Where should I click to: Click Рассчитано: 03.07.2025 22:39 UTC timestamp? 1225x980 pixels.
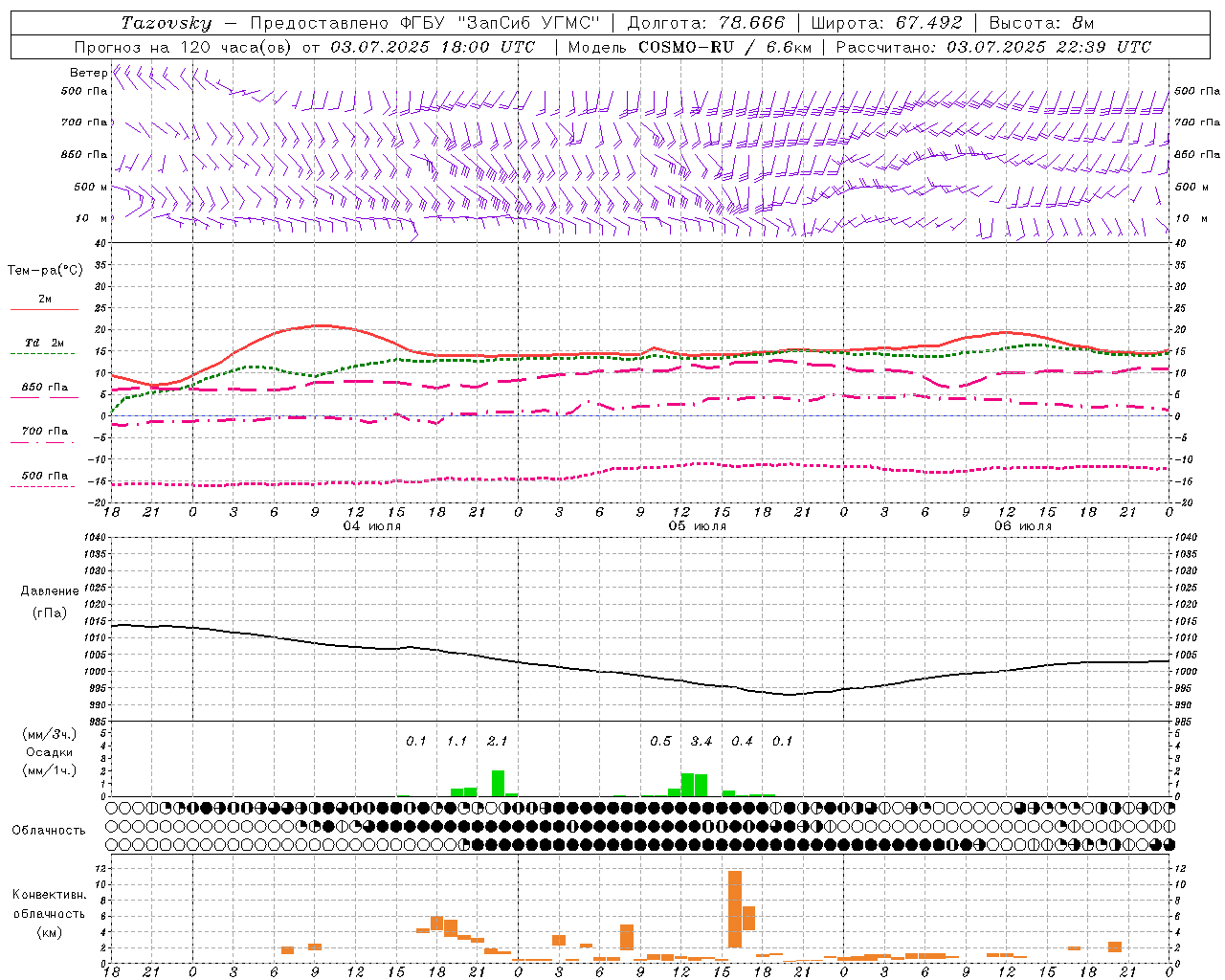pos(993,47)
